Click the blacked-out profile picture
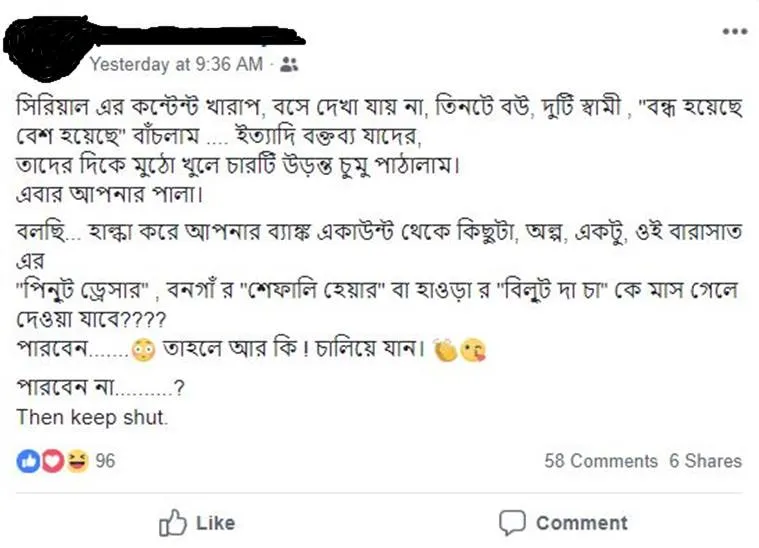This screenshot has height=548, width=759. pyautogui.click(x=46, y=48)
